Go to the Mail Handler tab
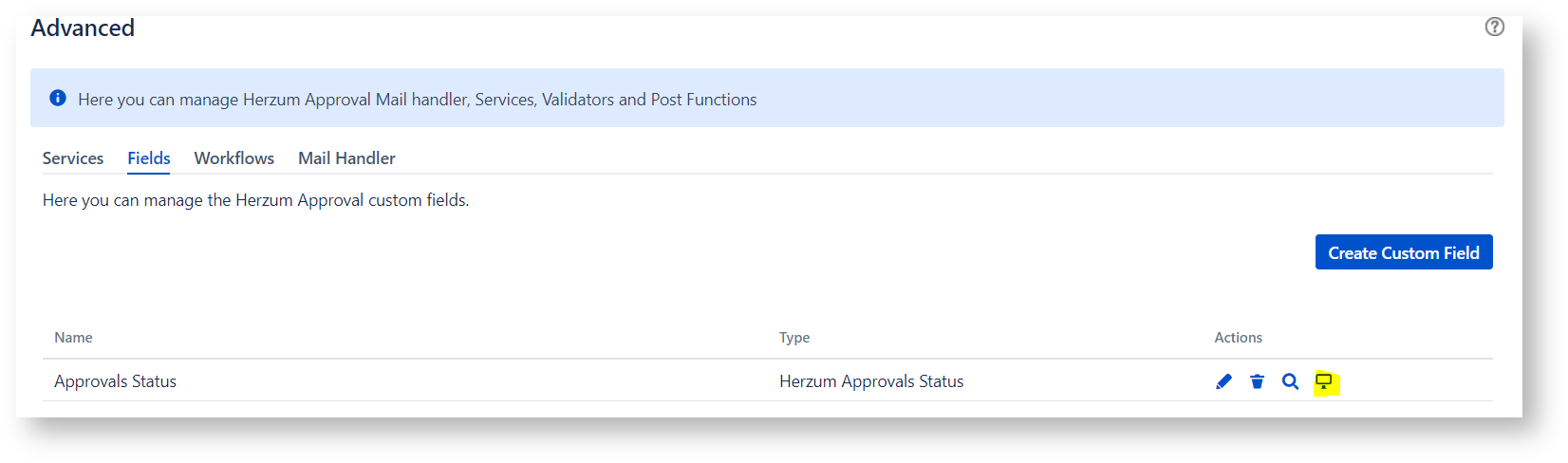Screen dimensions: 1568x463 tap(346, 158)
